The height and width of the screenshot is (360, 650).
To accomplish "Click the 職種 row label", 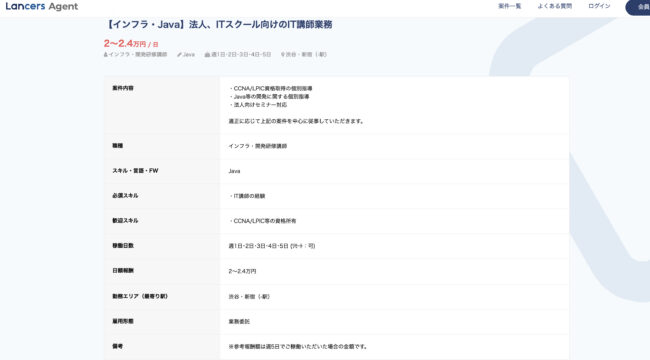I will [117, 146].
